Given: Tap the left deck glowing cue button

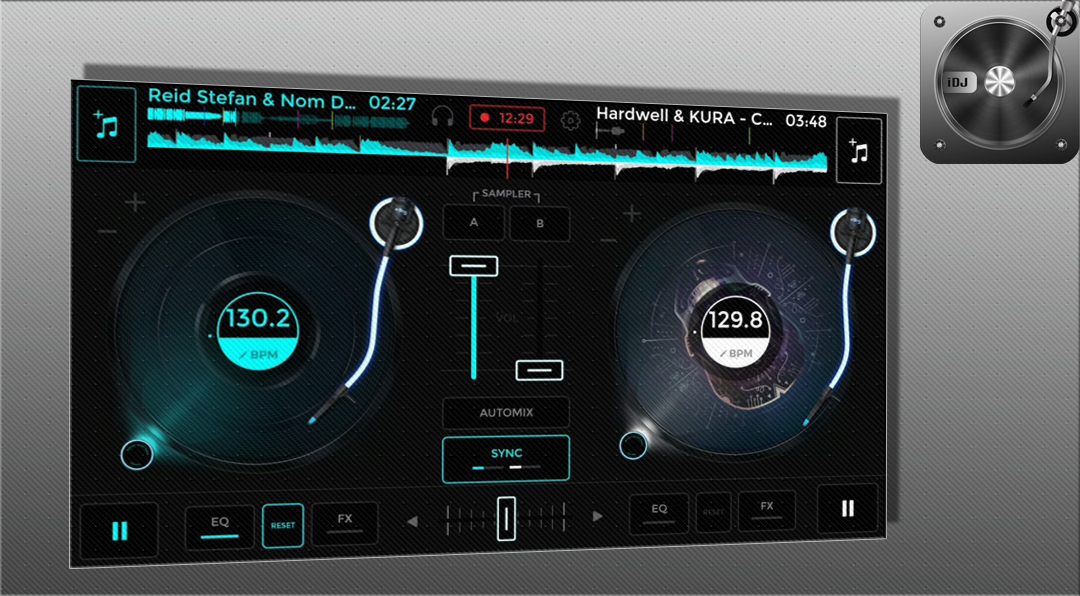Looking at the screenshot, I should coord(136,455).
